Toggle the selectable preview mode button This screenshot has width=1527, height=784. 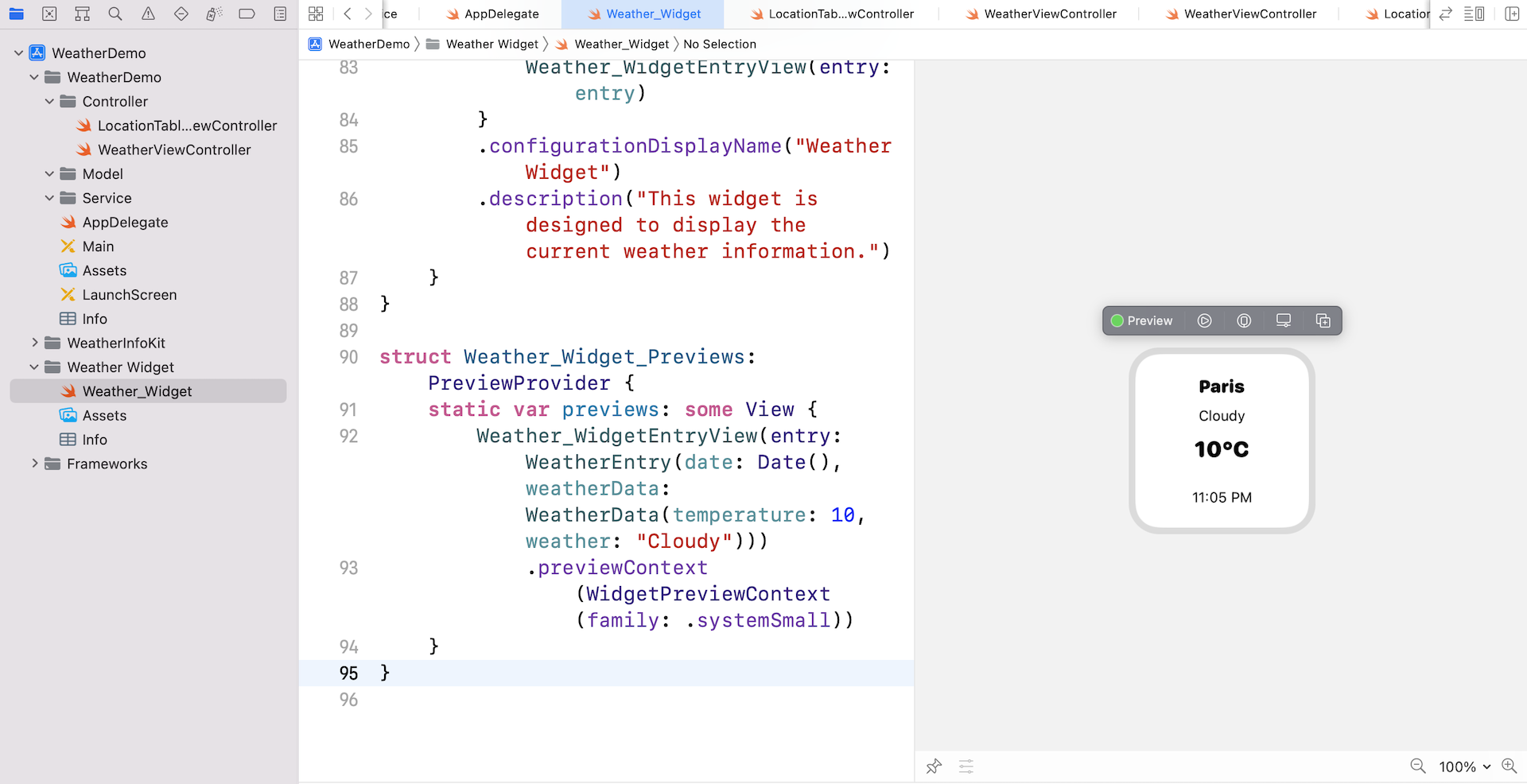click(x=1244, y=320)
